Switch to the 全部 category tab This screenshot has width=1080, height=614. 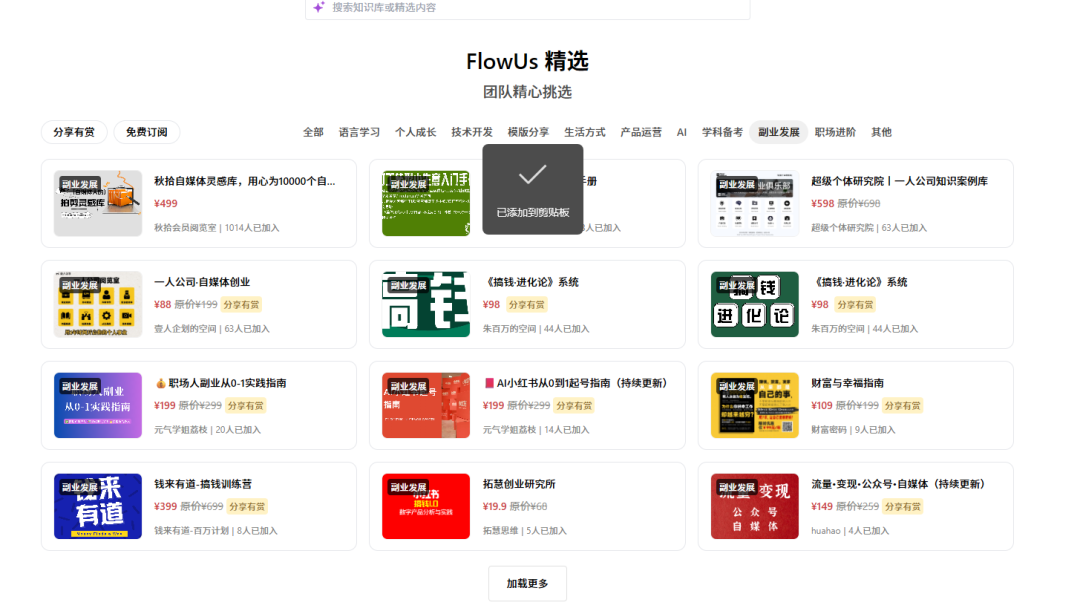[x=313, y=132]
